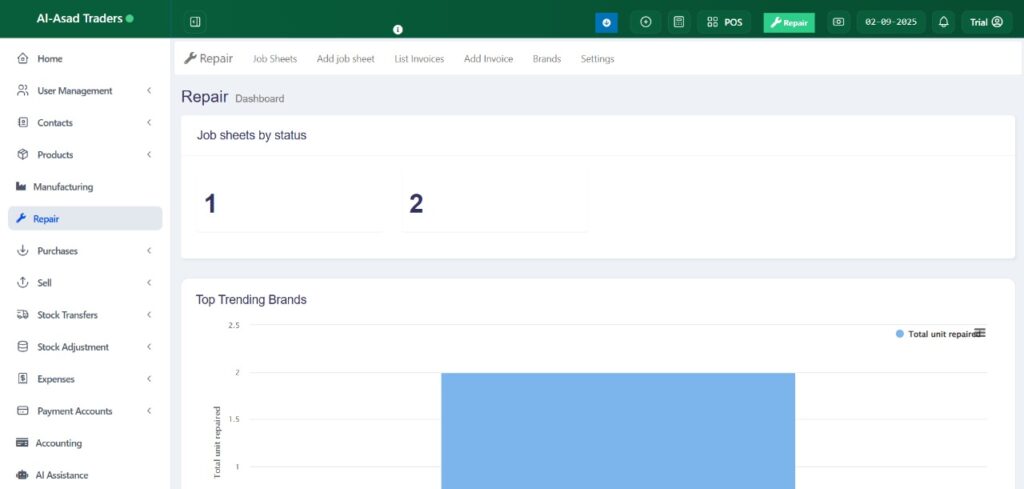
Task: Click the blue download icon button
Action: 606,22
